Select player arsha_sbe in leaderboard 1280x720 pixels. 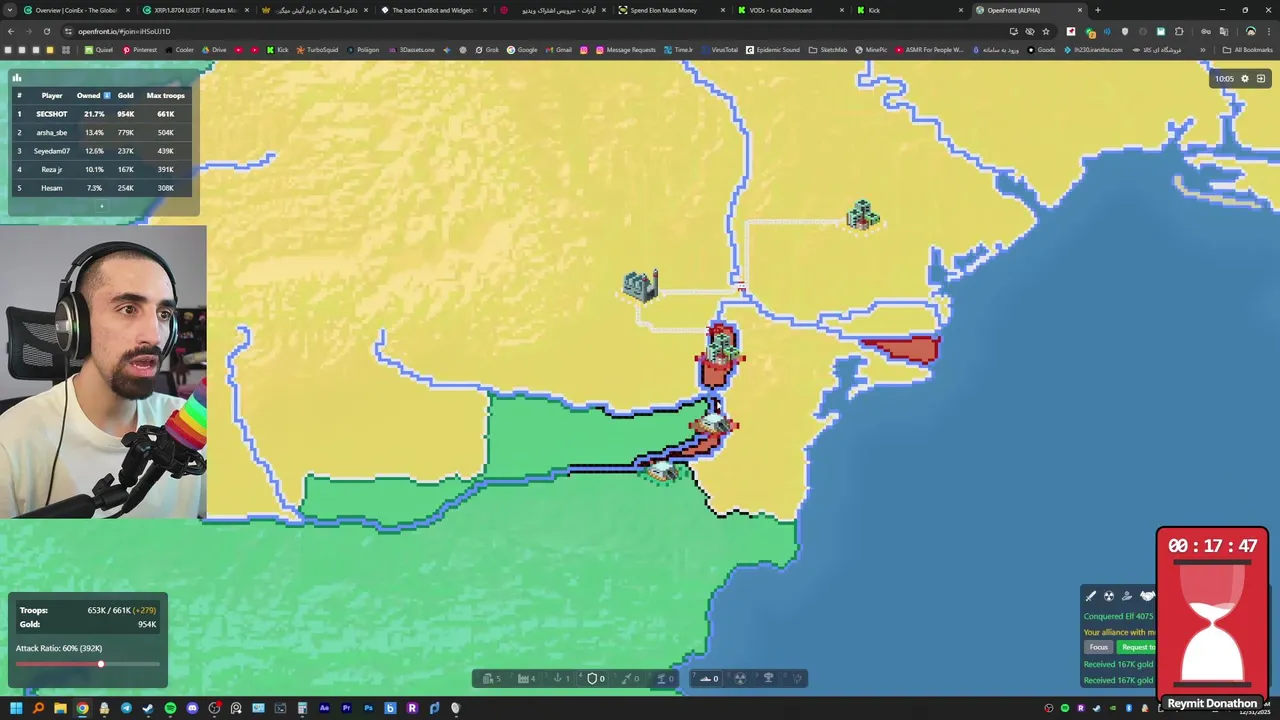[x=52, y=132]
